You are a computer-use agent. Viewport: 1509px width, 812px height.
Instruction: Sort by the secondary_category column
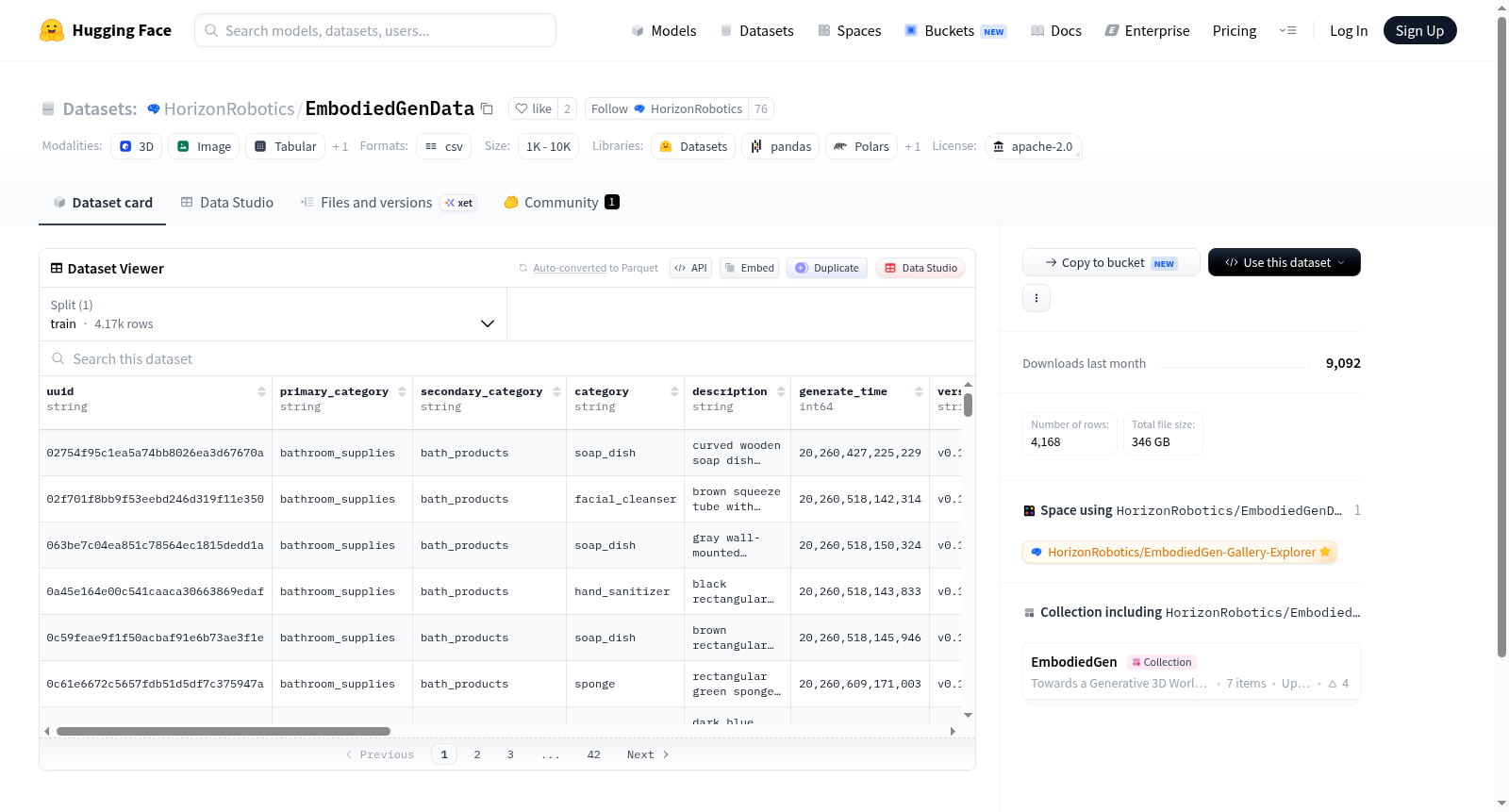click(x=556, y=391)
